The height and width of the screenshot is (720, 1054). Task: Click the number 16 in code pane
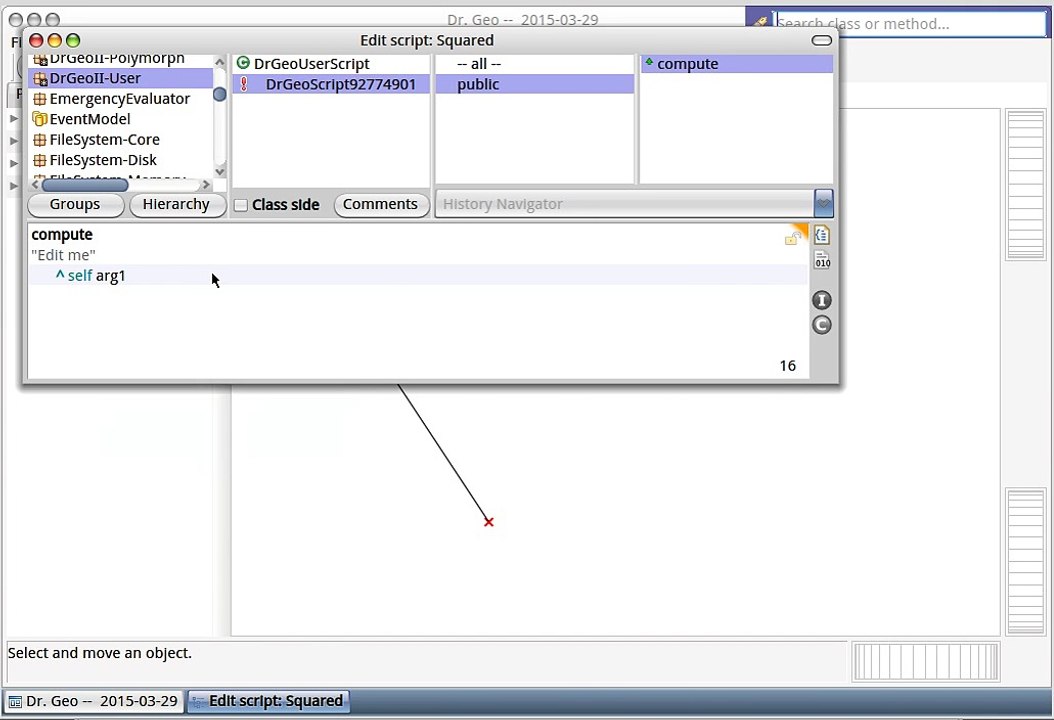coord(788,366)
